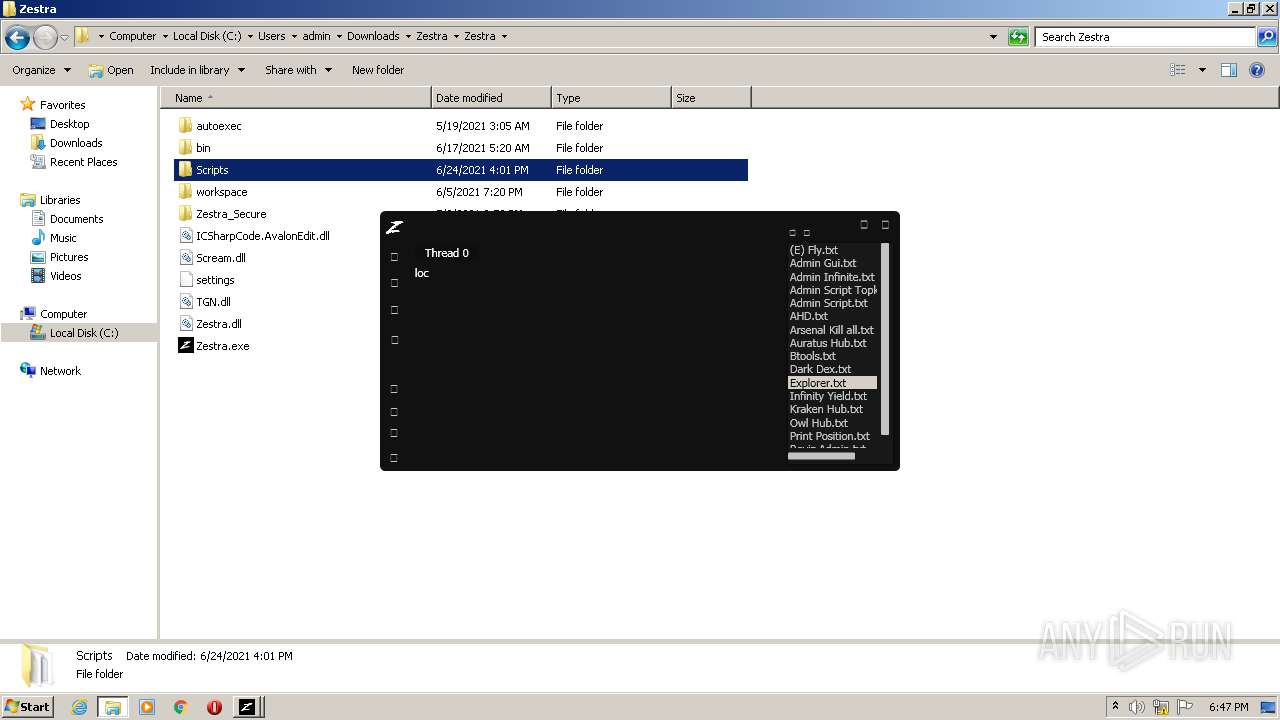Expand the dropdown after Users in the address bar
The height and width of the screenshot is (720, 1280).
[294, 36]
